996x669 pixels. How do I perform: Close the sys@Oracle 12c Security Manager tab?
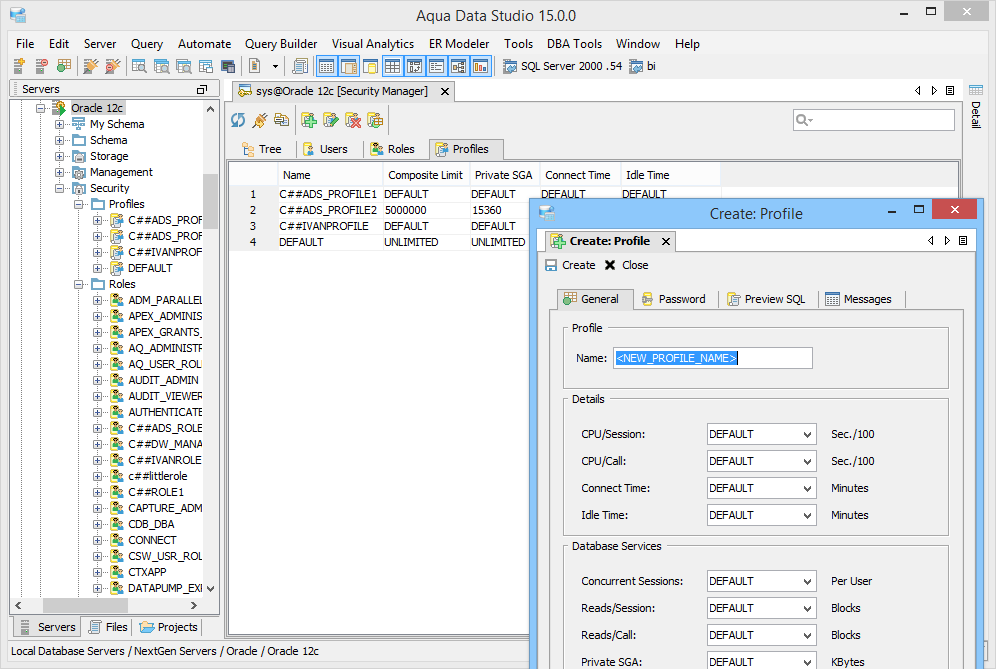(x=445, y=91)
